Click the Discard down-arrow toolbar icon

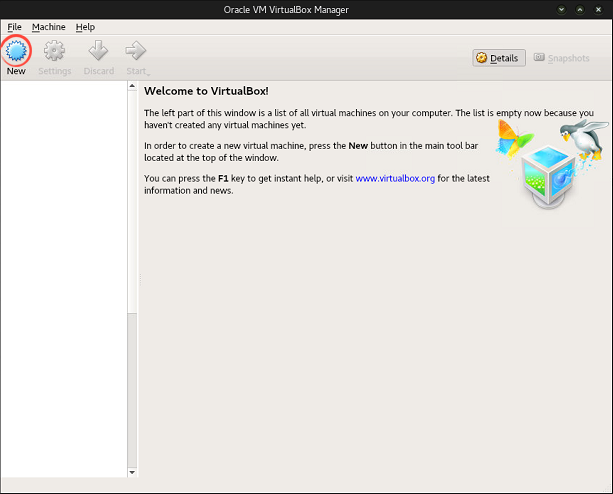tap(98, 50)
